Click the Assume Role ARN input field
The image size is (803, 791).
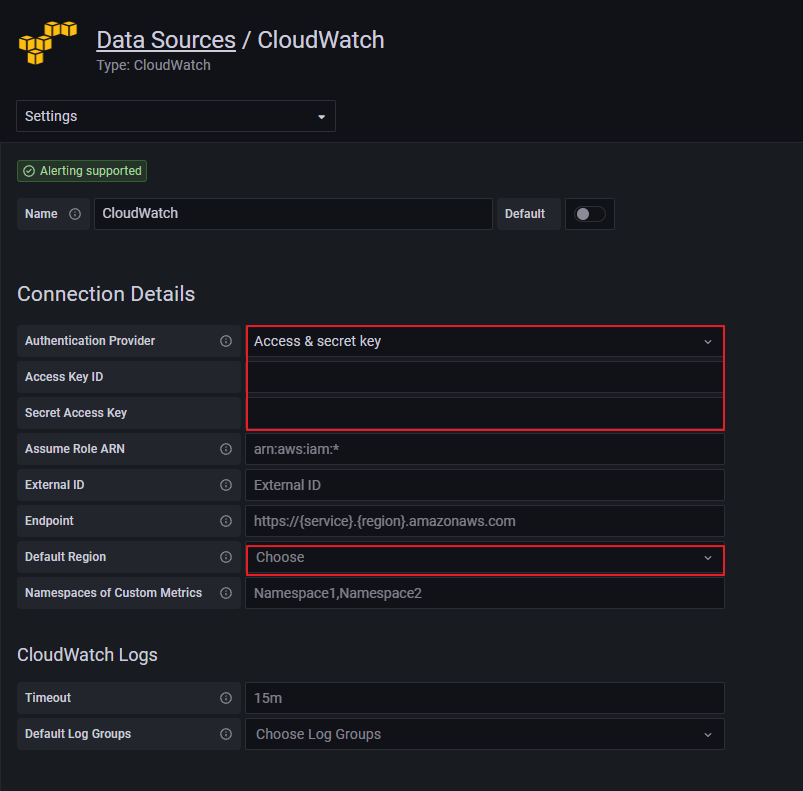[x=484, y=449]
